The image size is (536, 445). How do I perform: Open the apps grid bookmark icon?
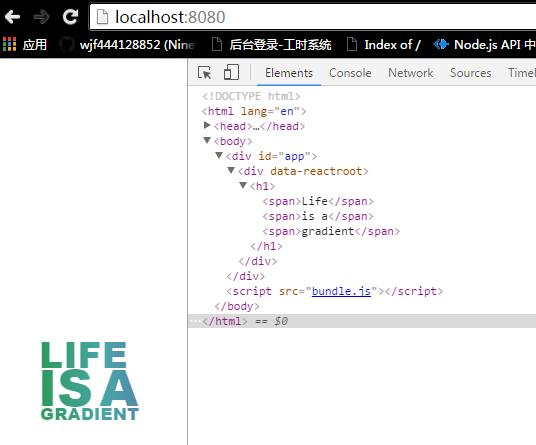9,44
